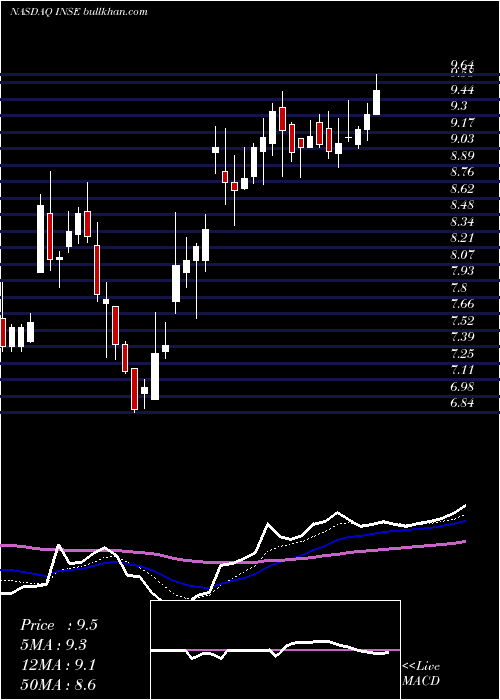Viewport: 500px width, 700px height.
Task: Click the '<<Live MACD' label
Action: tap(421, 674)
